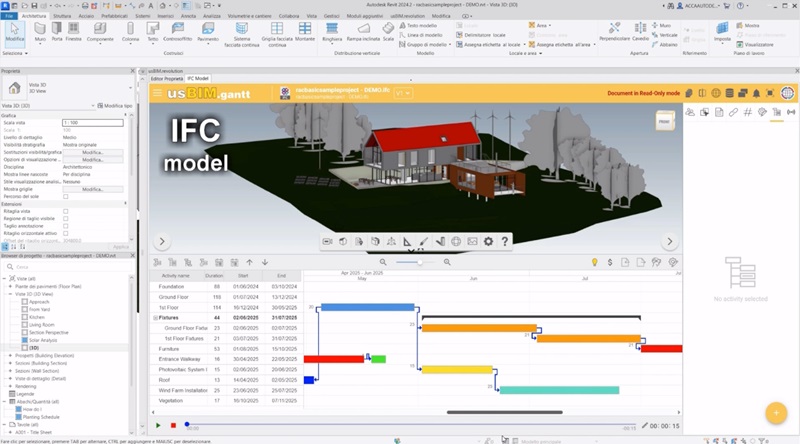The image size is (800, 444).
Task: Open the Struttura ribbon tab
Action: coord(62,16)
